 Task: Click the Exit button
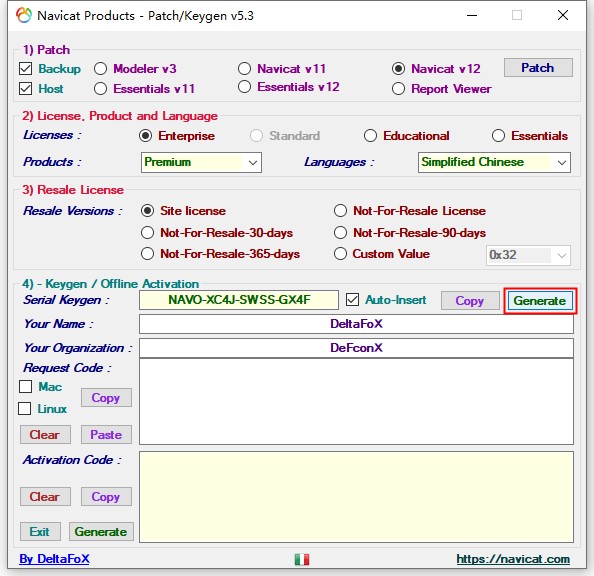[40, 532]
